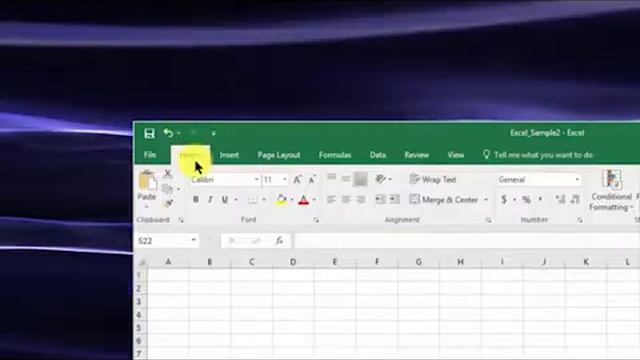Toggle Bold formatting

[196, 200]
